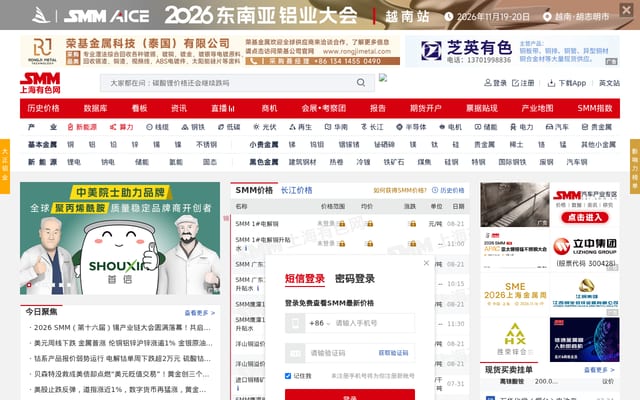Click the red 登录 submit button
Image resolution: width=640 pixels, height=400 pixels.
350,395
